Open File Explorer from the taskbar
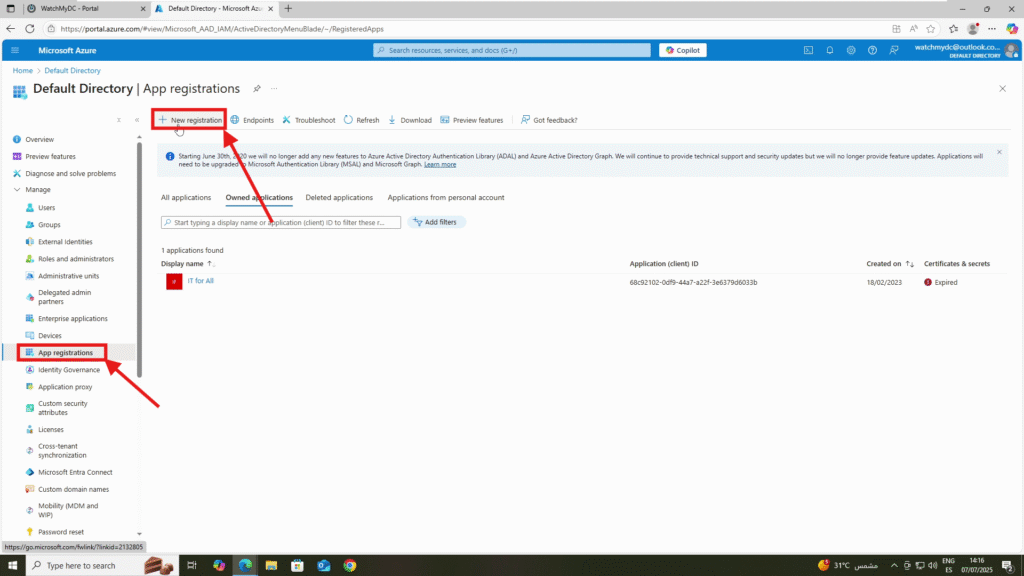Viewport: 1024px width, 576px height. [271, 566]
